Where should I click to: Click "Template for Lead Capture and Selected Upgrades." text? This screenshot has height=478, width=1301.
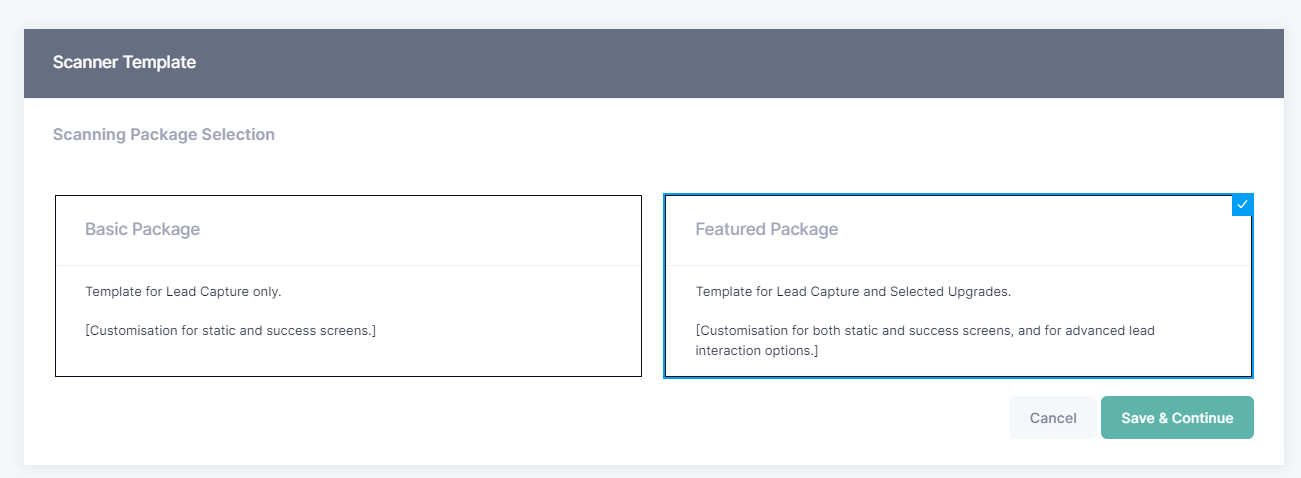(x=853, y=292)
